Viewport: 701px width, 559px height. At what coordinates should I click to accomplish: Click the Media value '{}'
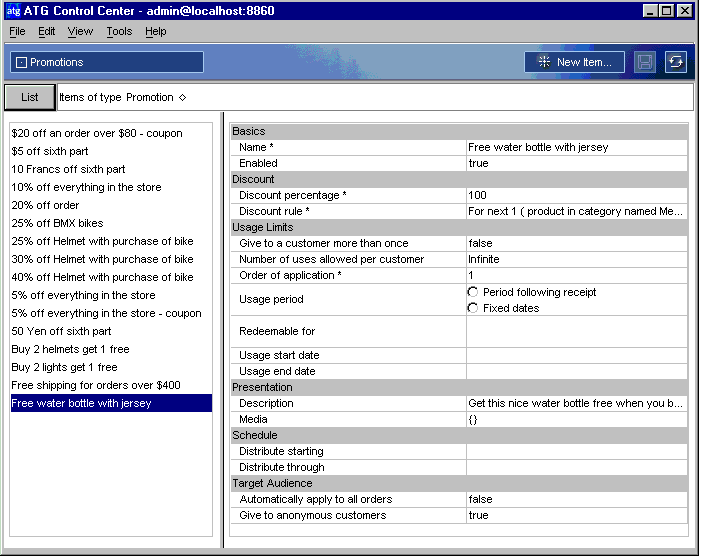tap(577, 419)
